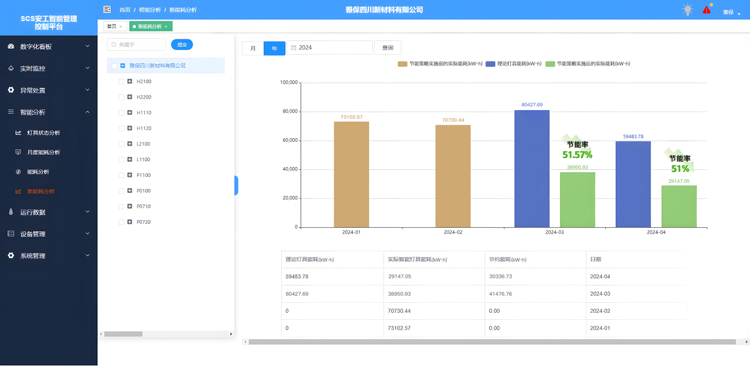Click the 数字化看板 dashboard gauge icon
This screenshot has width=750, height=369.
pos(11,46)
